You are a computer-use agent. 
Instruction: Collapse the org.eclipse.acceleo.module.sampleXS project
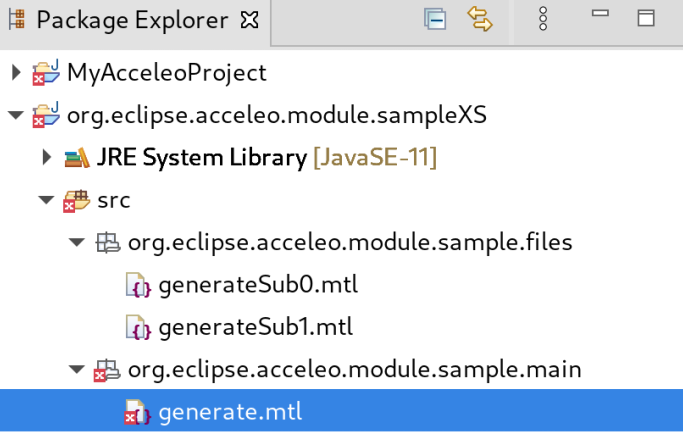(x=16, y=115)
